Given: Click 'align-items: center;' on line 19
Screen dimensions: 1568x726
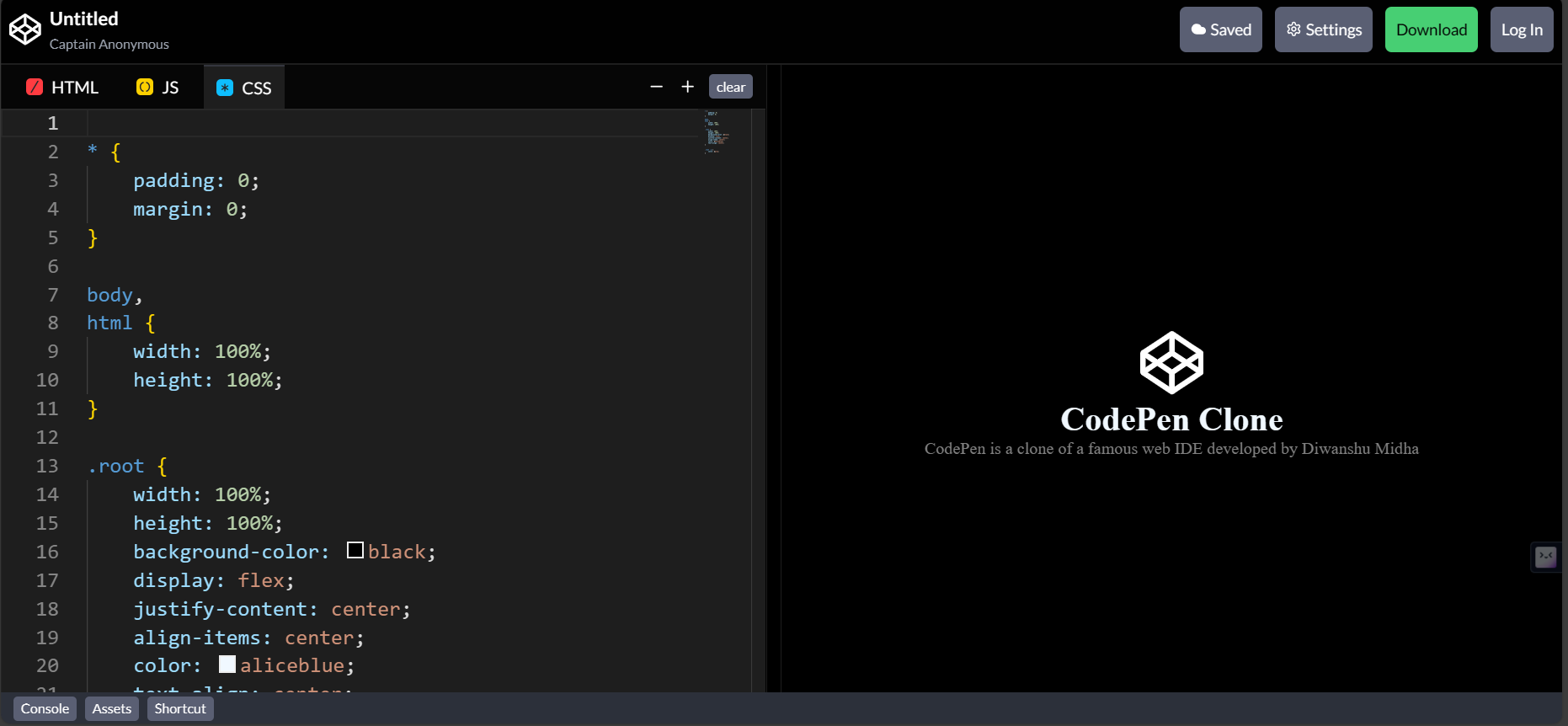Looking at the screenshot, I should [248, 638].
